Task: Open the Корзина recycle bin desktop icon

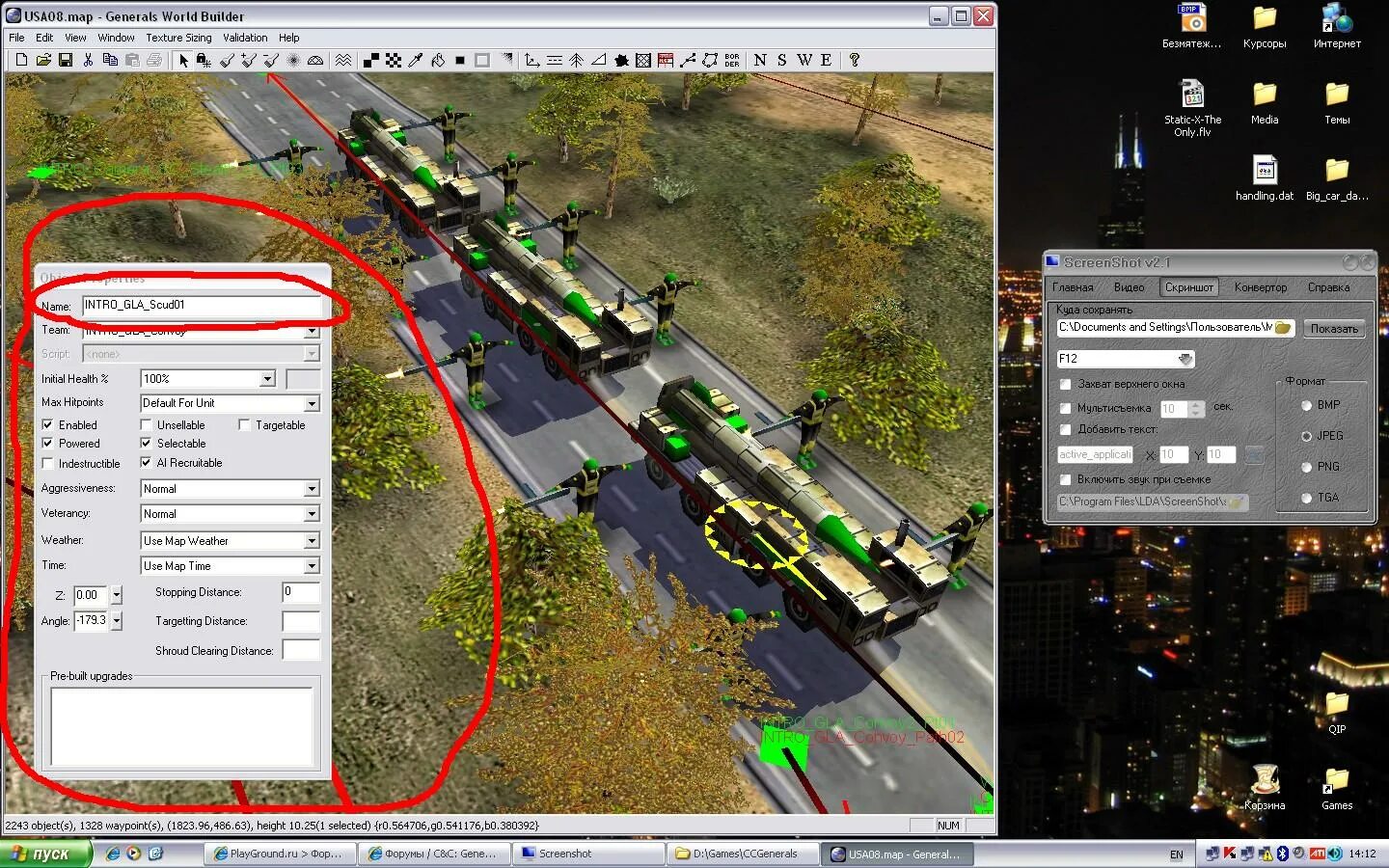Action: click(1264, 787)
